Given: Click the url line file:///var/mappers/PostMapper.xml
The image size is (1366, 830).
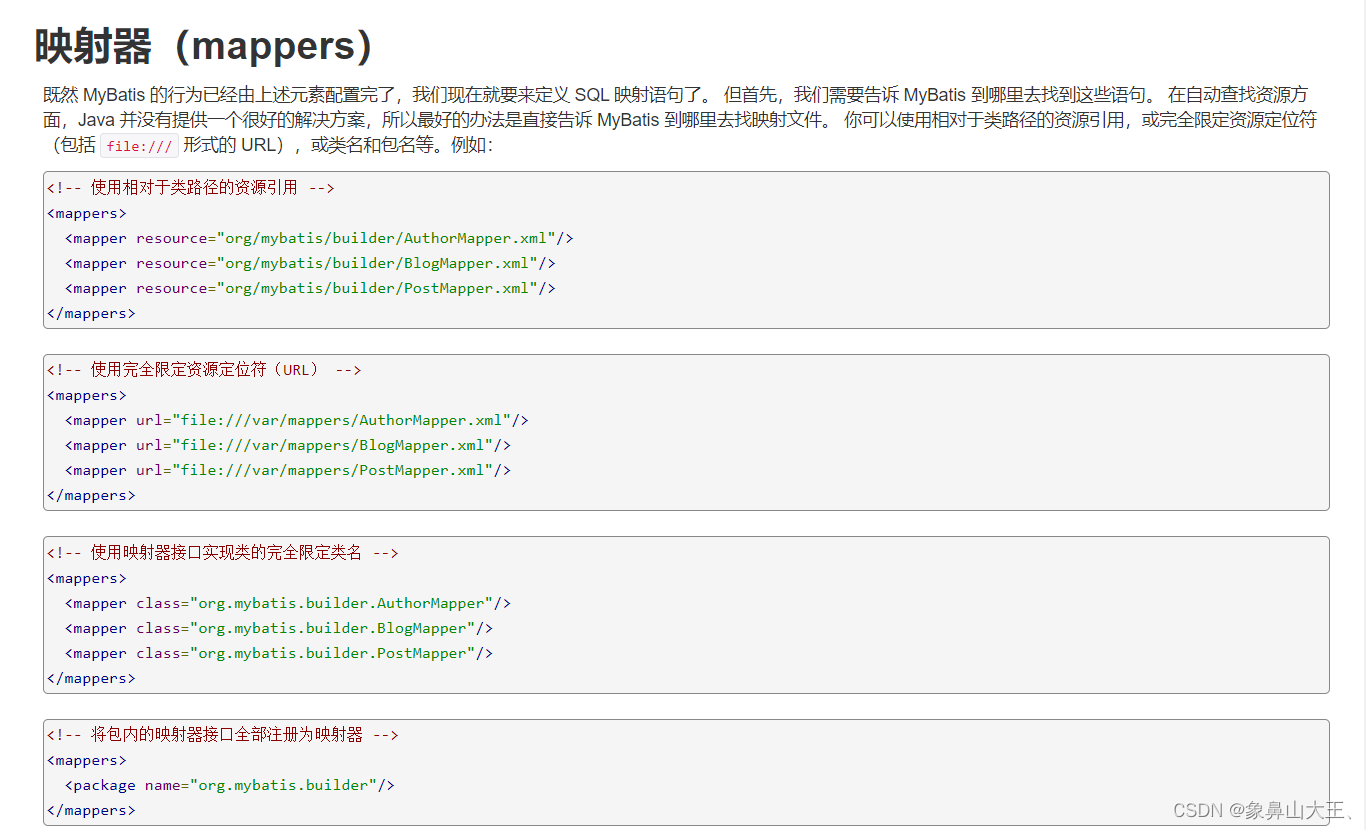Looking at the screenshot, I should point(288,470).
